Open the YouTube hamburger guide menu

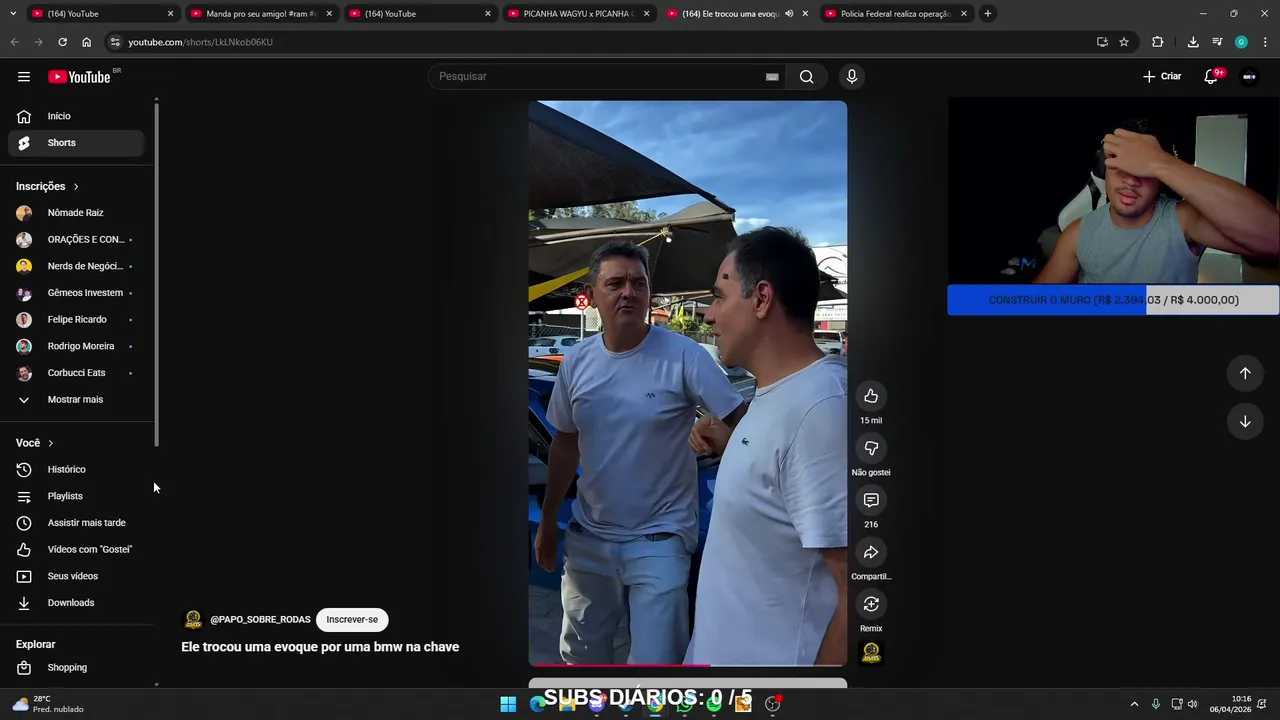[x=24, y=77]
